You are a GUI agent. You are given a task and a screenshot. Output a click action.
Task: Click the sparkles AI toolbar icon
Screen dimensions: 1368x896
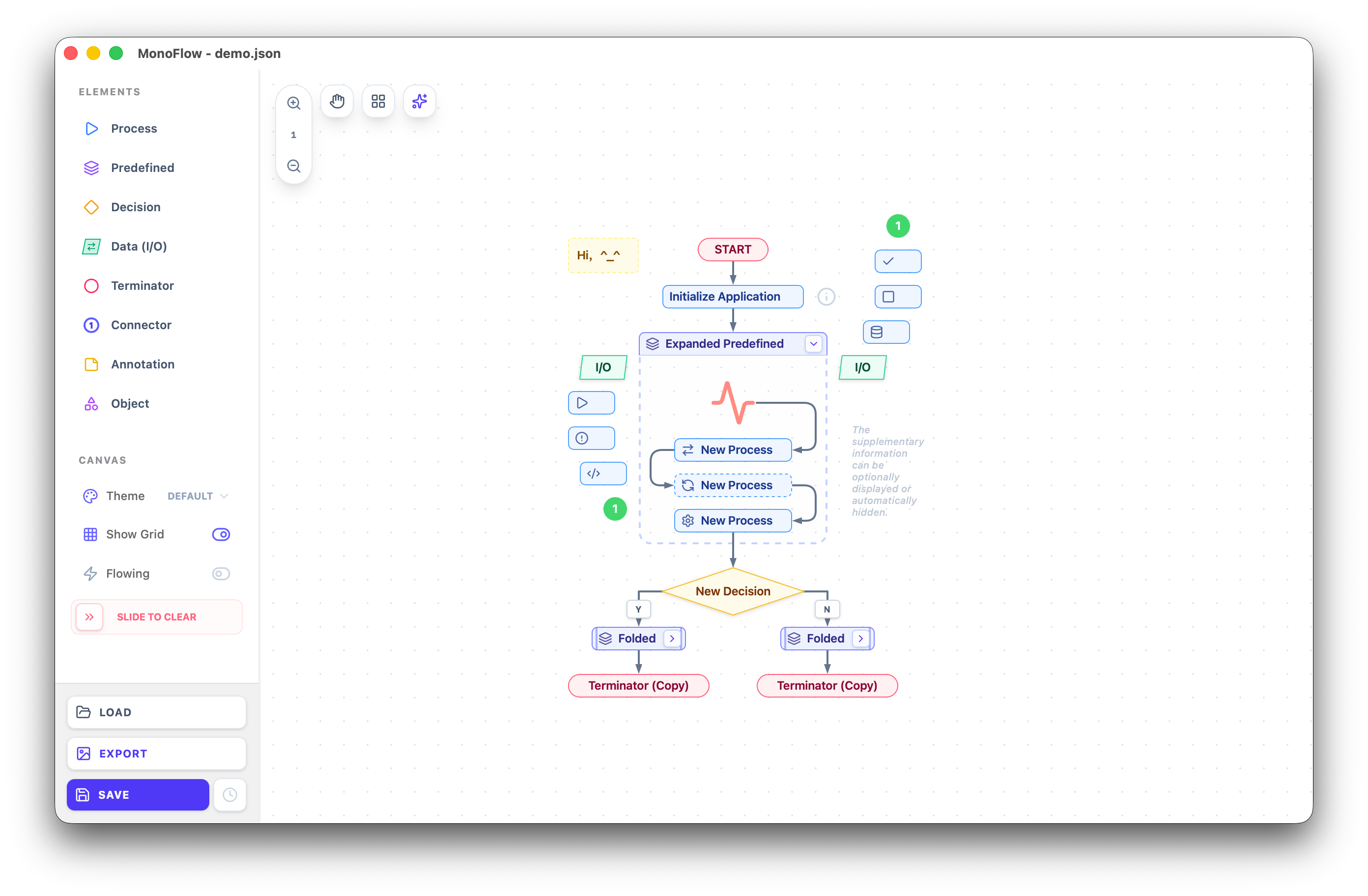click(420, 102)
